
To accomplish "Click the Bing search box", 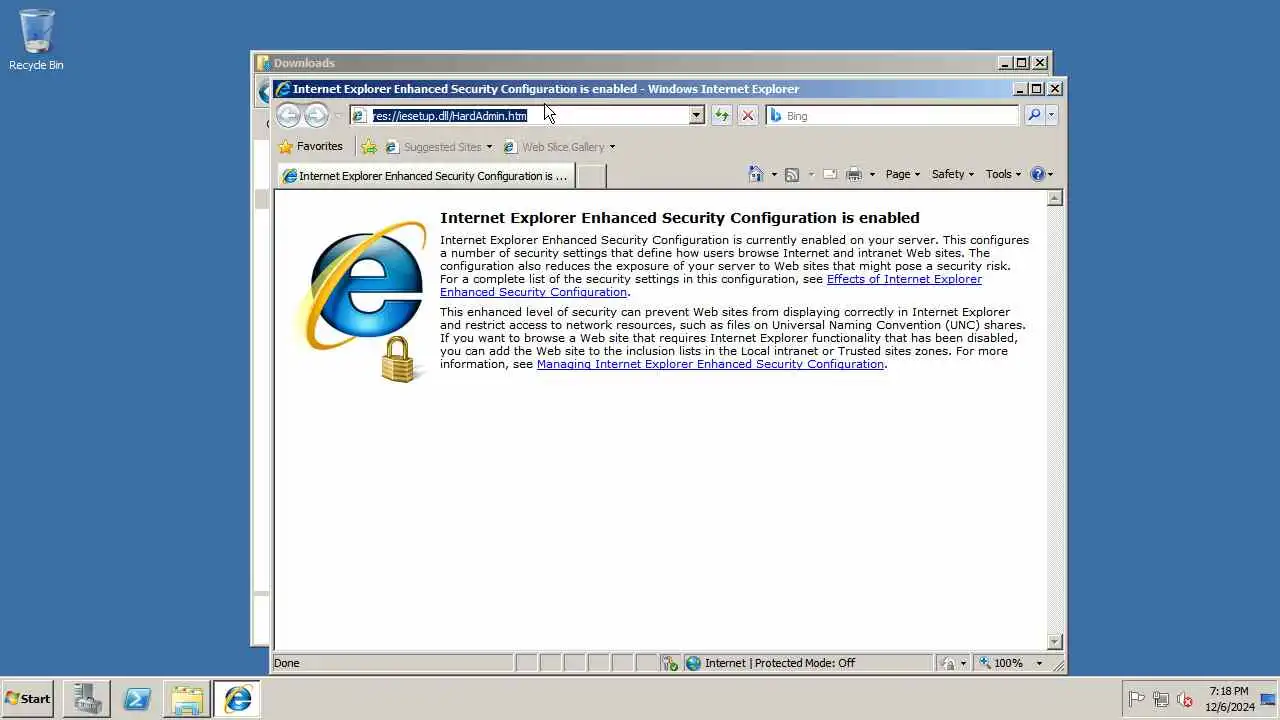I will click(893, 115).
